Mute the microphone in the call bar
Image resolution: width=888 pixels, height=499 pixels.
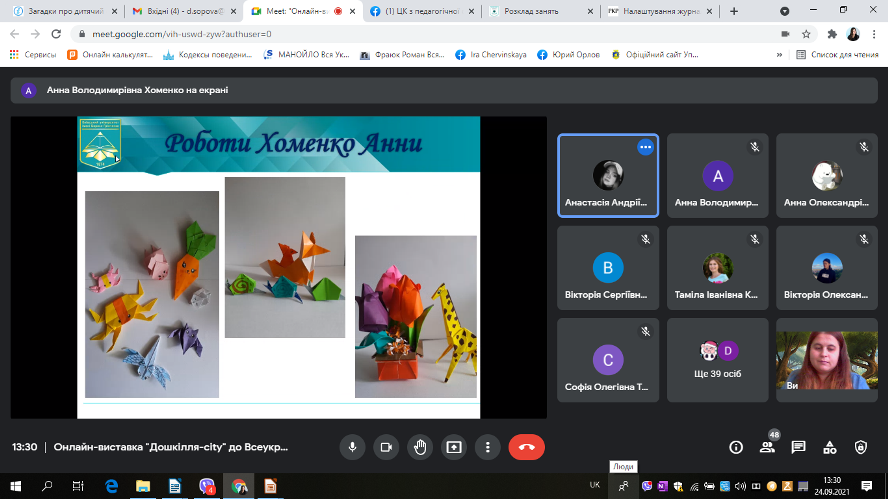click(352, 447)
